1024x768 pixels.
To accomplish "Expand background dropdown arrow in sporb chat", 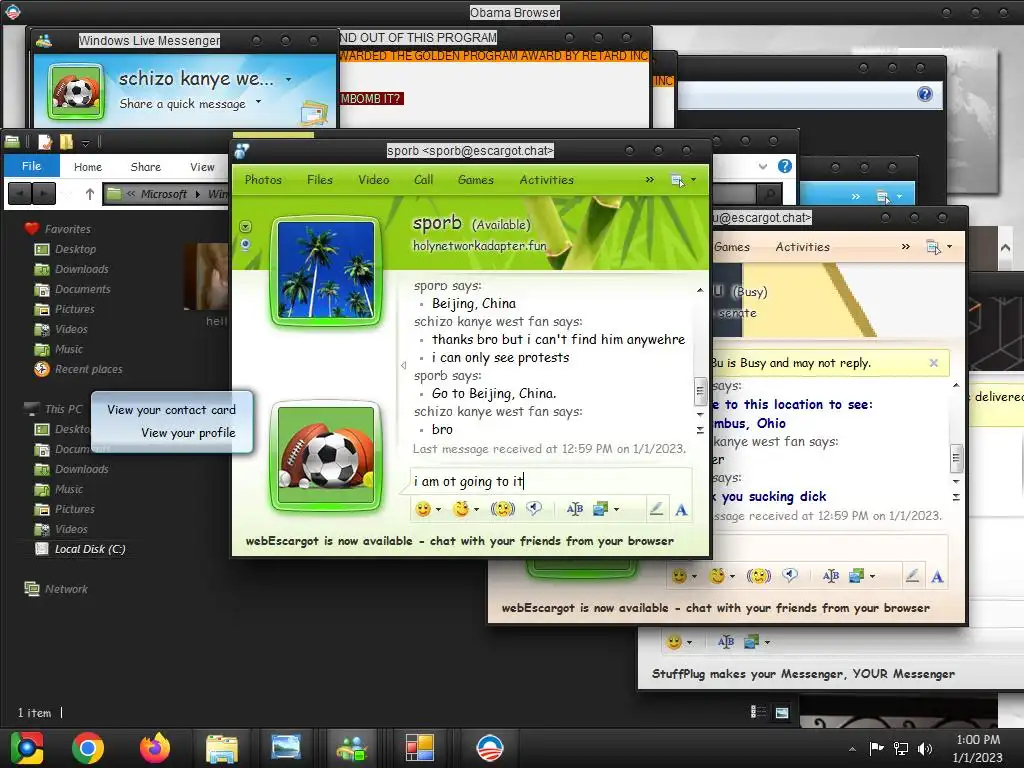I will pyautogui.click(x=616, y=509).
